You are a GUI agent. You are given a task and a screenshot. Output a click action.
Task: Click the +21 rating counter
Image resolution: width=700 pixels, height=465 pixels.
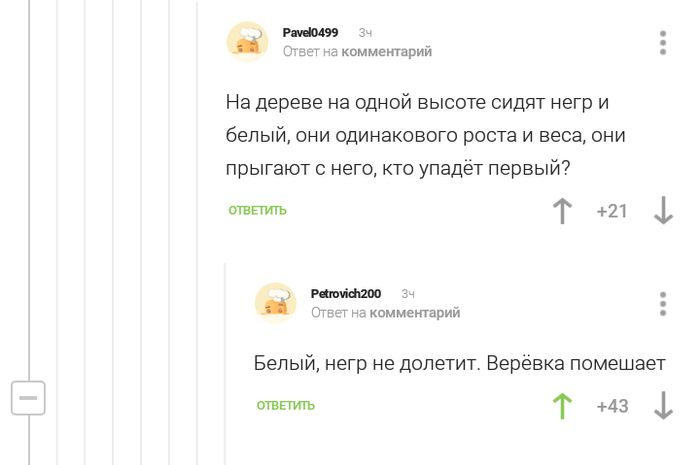tap(612, 211)
